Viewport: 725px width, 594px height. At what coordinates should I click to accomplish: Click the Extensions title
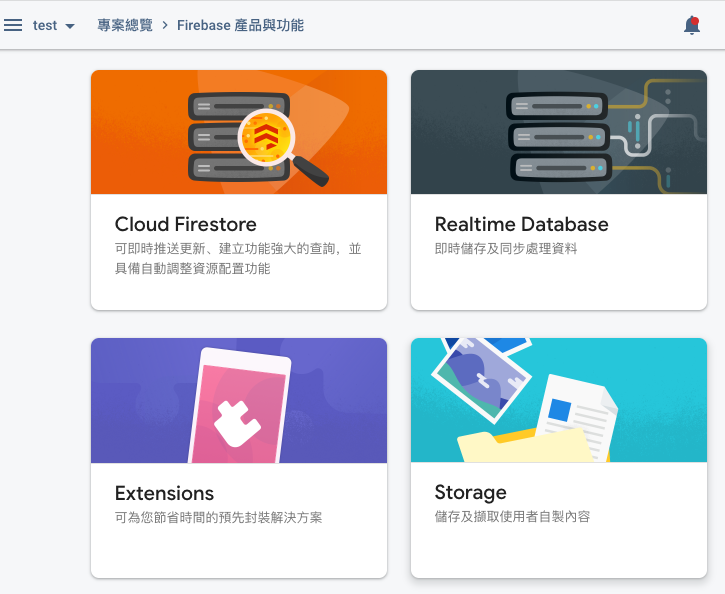[164, 493]
